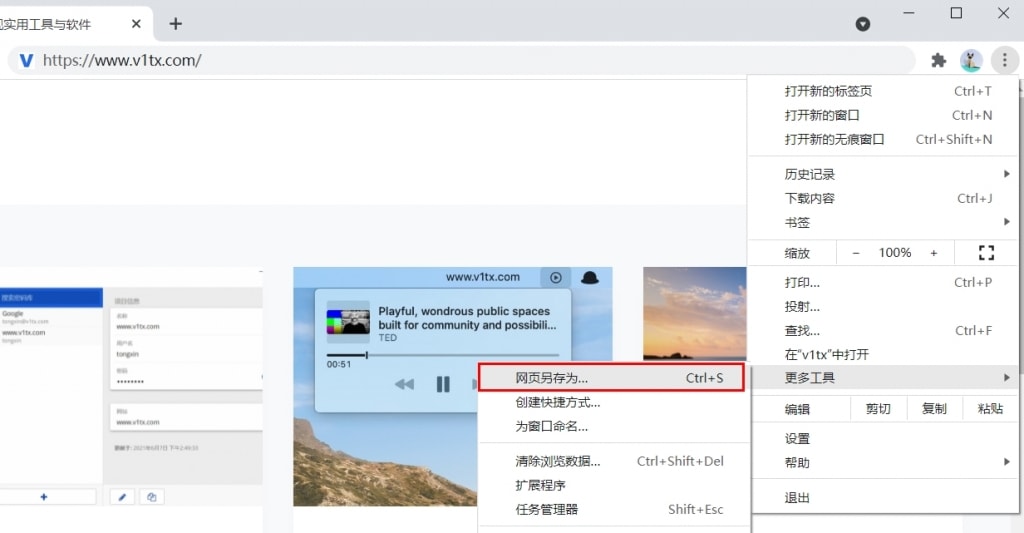Choose 创建快捷方式... in submenu
The image size is (1024, 533).
615,402
